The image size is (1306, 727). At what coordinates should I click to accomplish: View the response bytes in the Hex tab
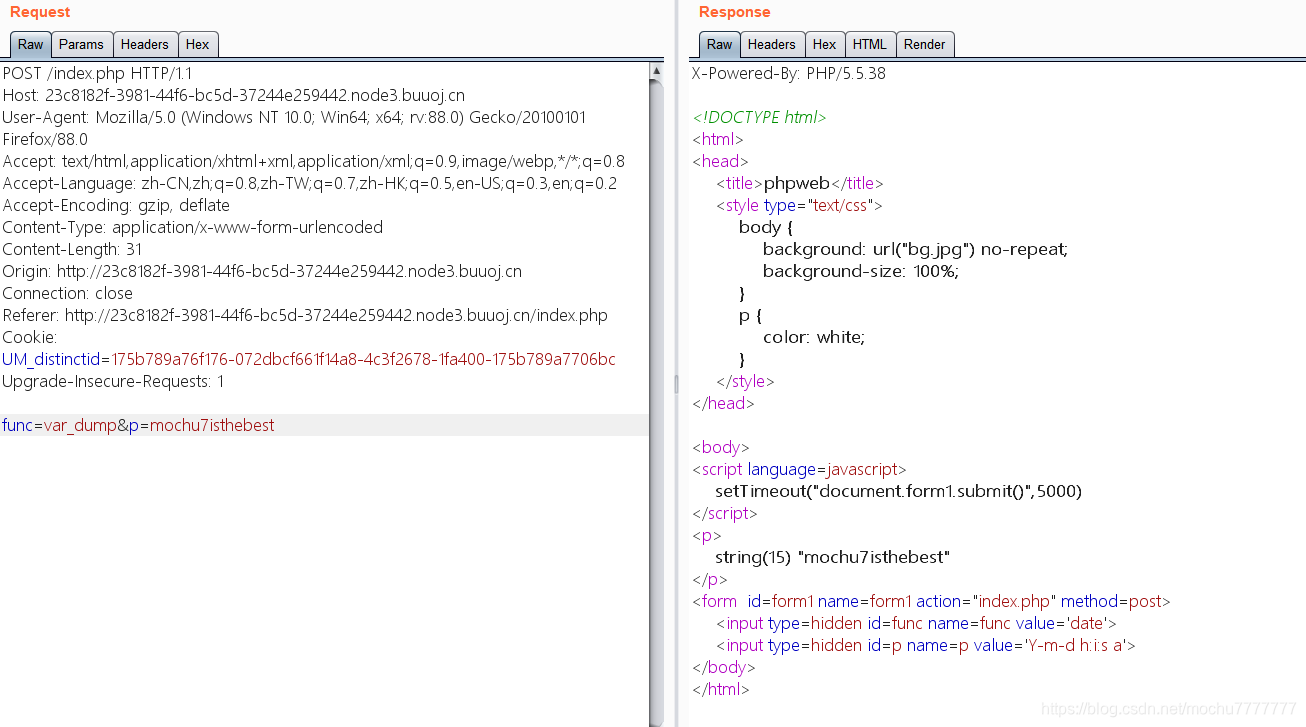pos(824,44)
